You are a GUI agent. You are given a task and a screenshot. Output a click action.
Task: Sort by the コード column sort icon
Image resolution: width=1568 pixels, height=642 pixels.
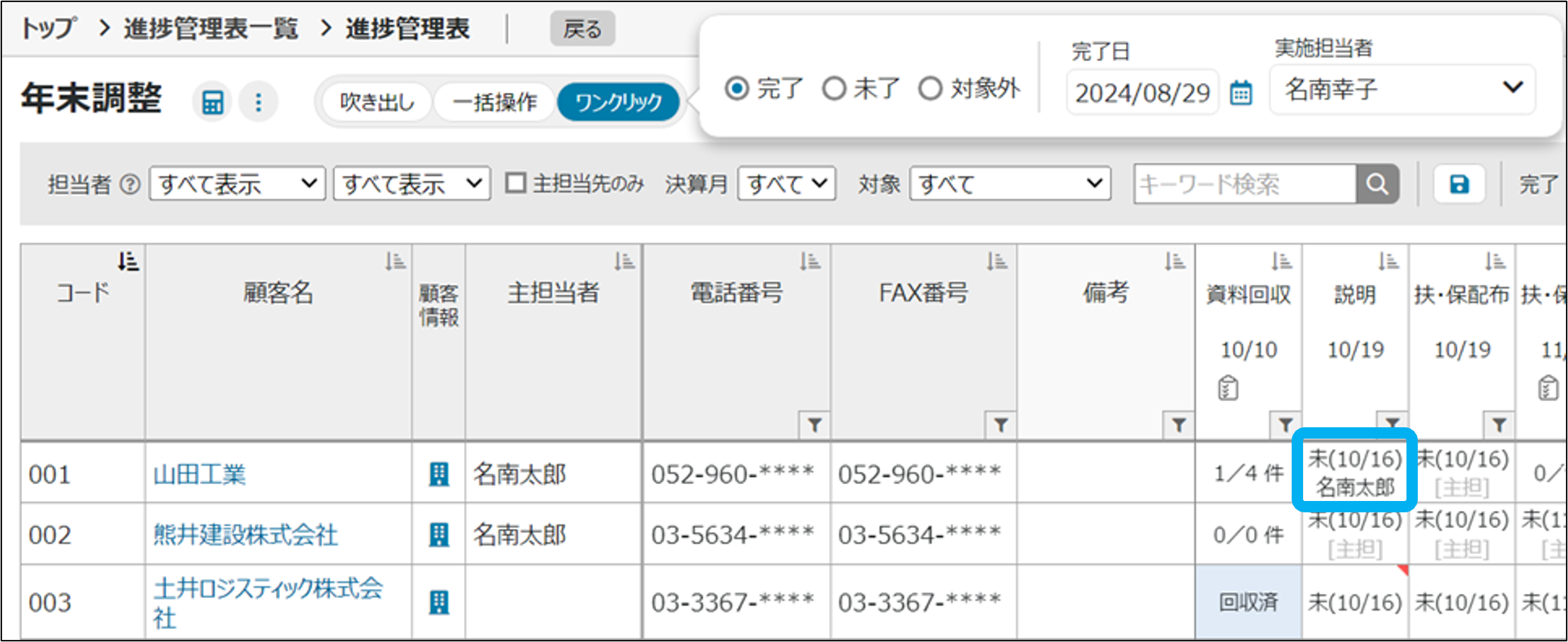click(128, 261)
